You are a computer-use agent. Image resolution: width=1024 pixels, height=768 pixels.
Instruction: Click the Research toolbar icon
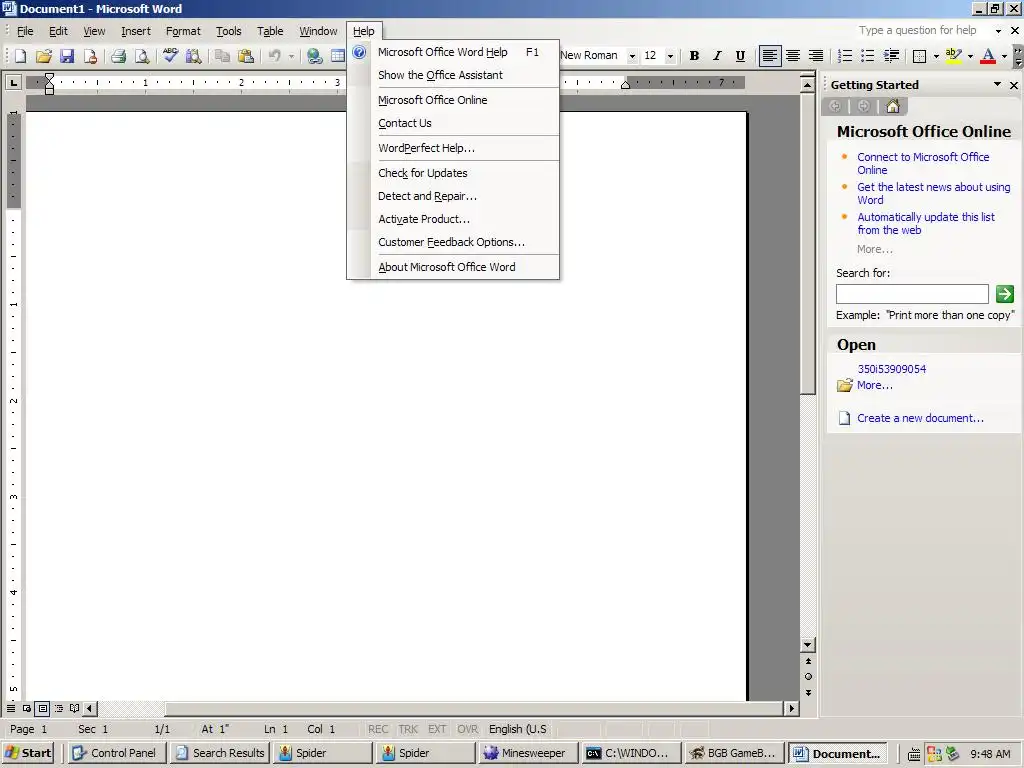tap(193, 56)
